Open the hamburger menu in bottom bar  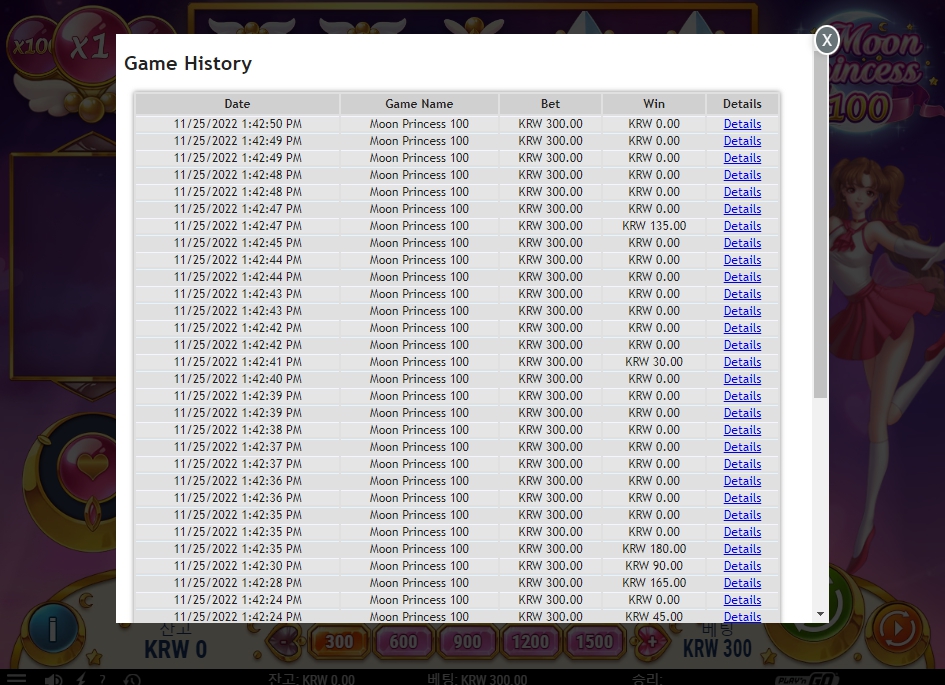(x=16, y=678)
